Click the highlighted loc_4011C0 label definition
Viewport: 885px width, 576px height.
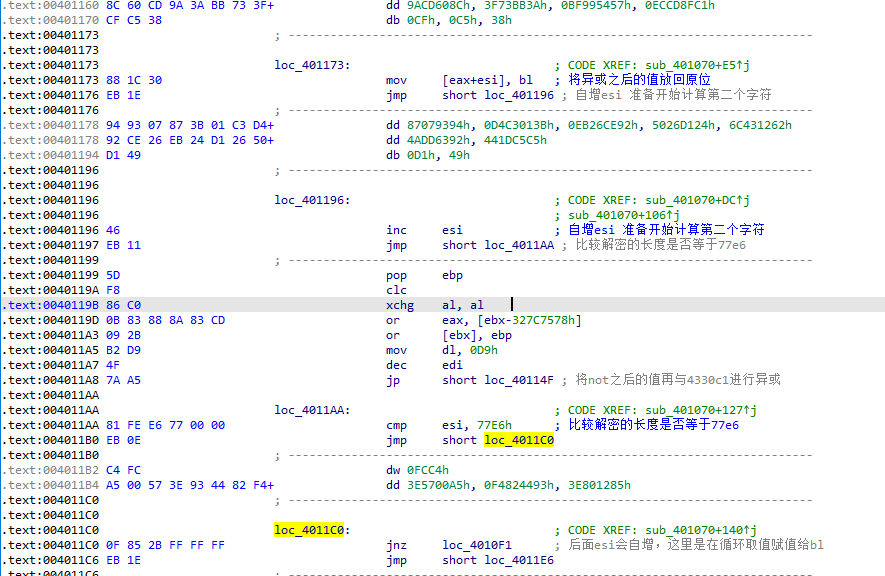click(311, 530)
